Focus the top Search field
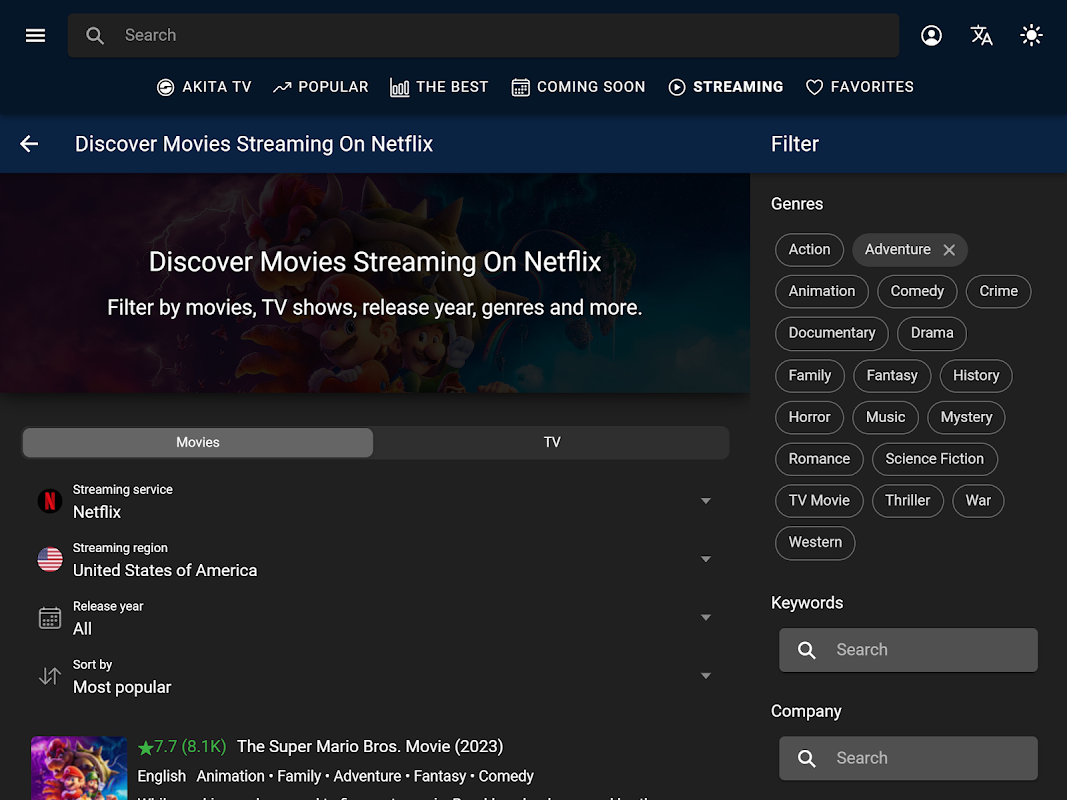1067x800 pixels. click(x=483, y=35)
